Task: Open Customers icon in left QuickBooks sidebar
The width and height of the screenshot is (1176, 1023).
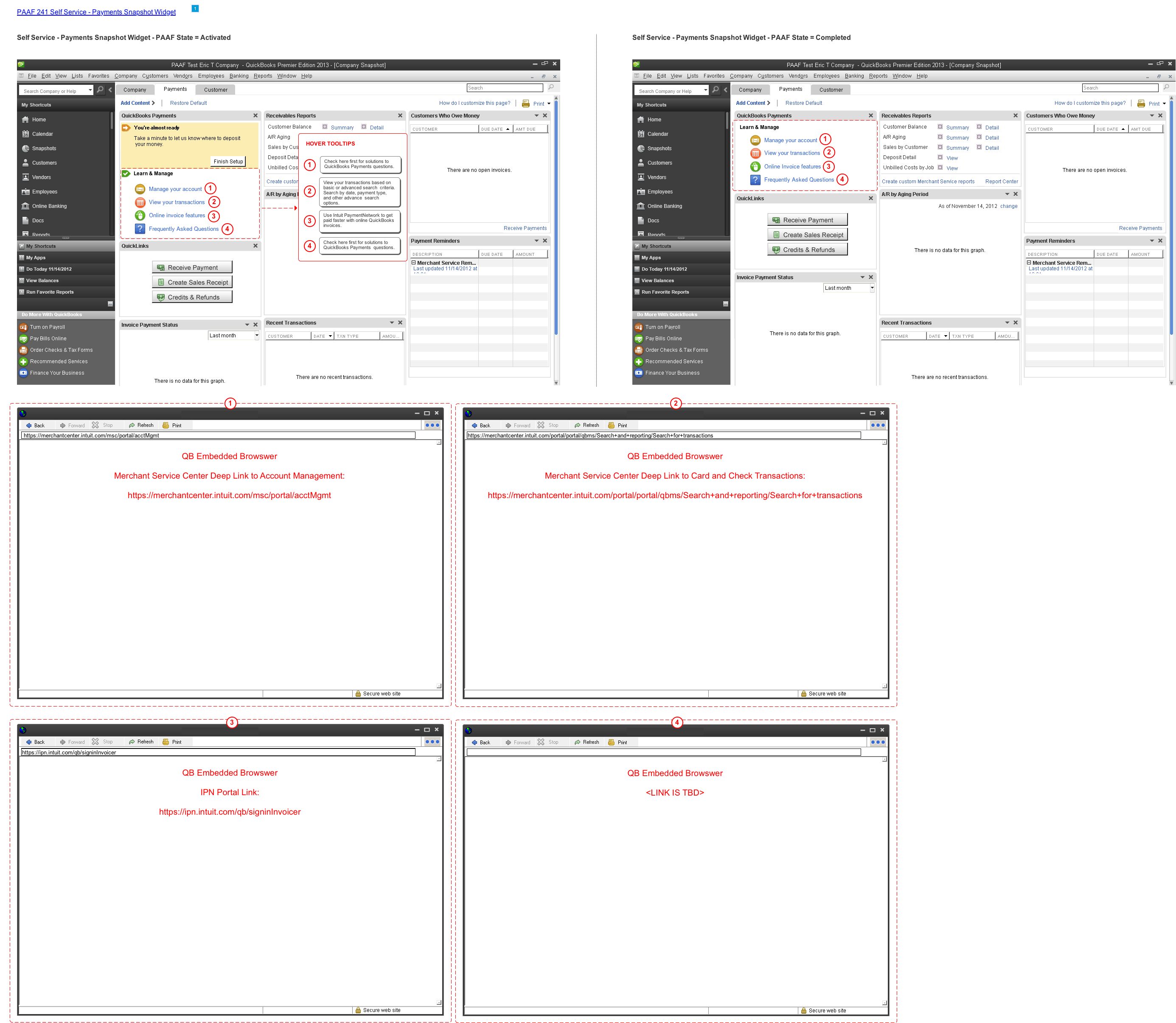Action: click(x=25, y=163)
